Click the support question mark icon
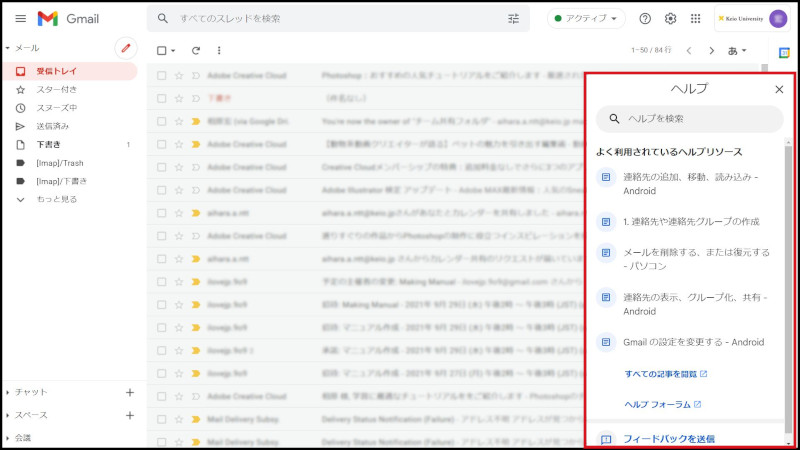This screenshot has height=450, width=800. click(645, 19)
